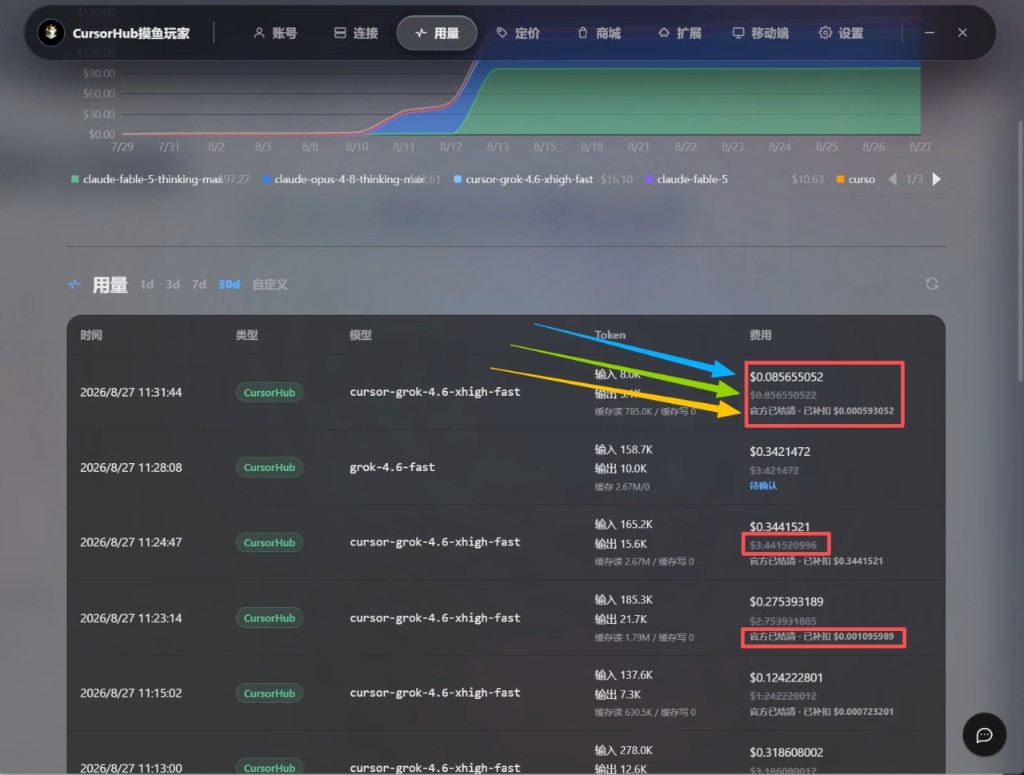1024x775 pixels.
Task: Click 输入 158.7K token value
Action: pyautogui.click(x=624, y=450)
